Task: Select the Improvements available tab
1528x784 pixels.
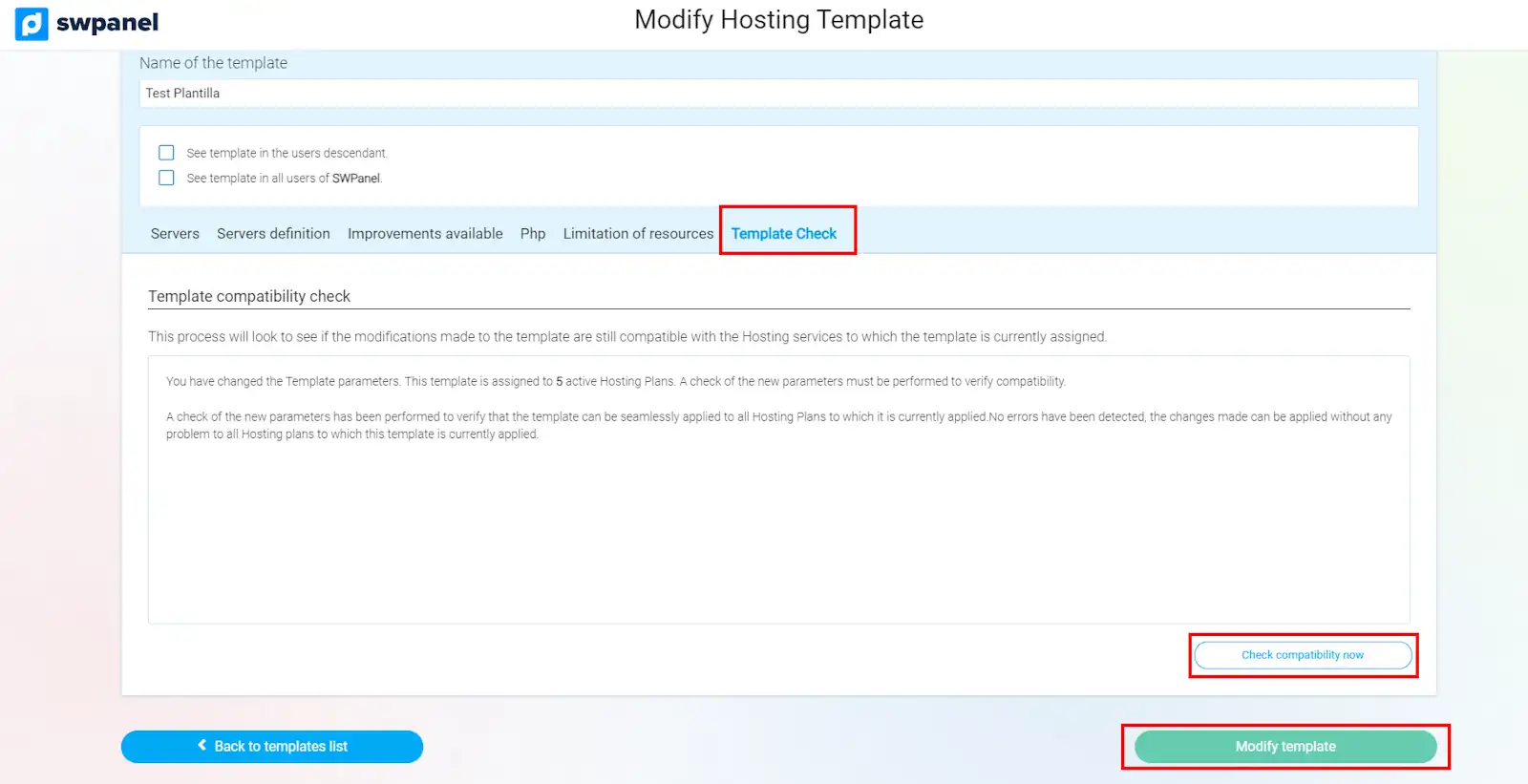Action: [425, 234]
